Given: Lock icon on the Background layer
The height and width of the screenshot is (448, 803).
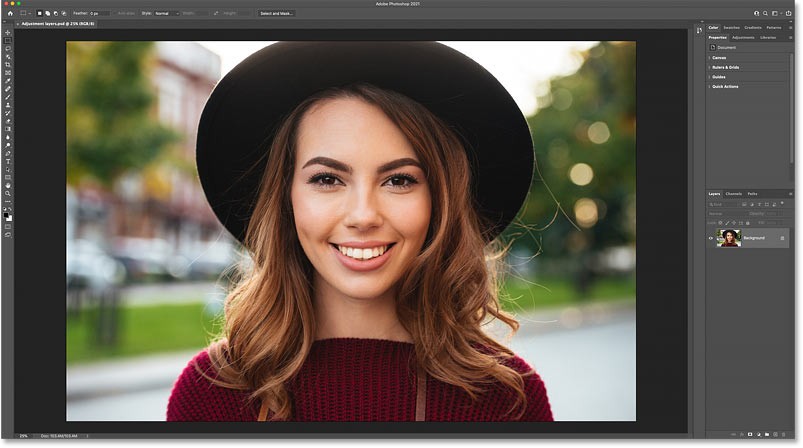Looking at the screenshot, I should [x=782, y=238].
